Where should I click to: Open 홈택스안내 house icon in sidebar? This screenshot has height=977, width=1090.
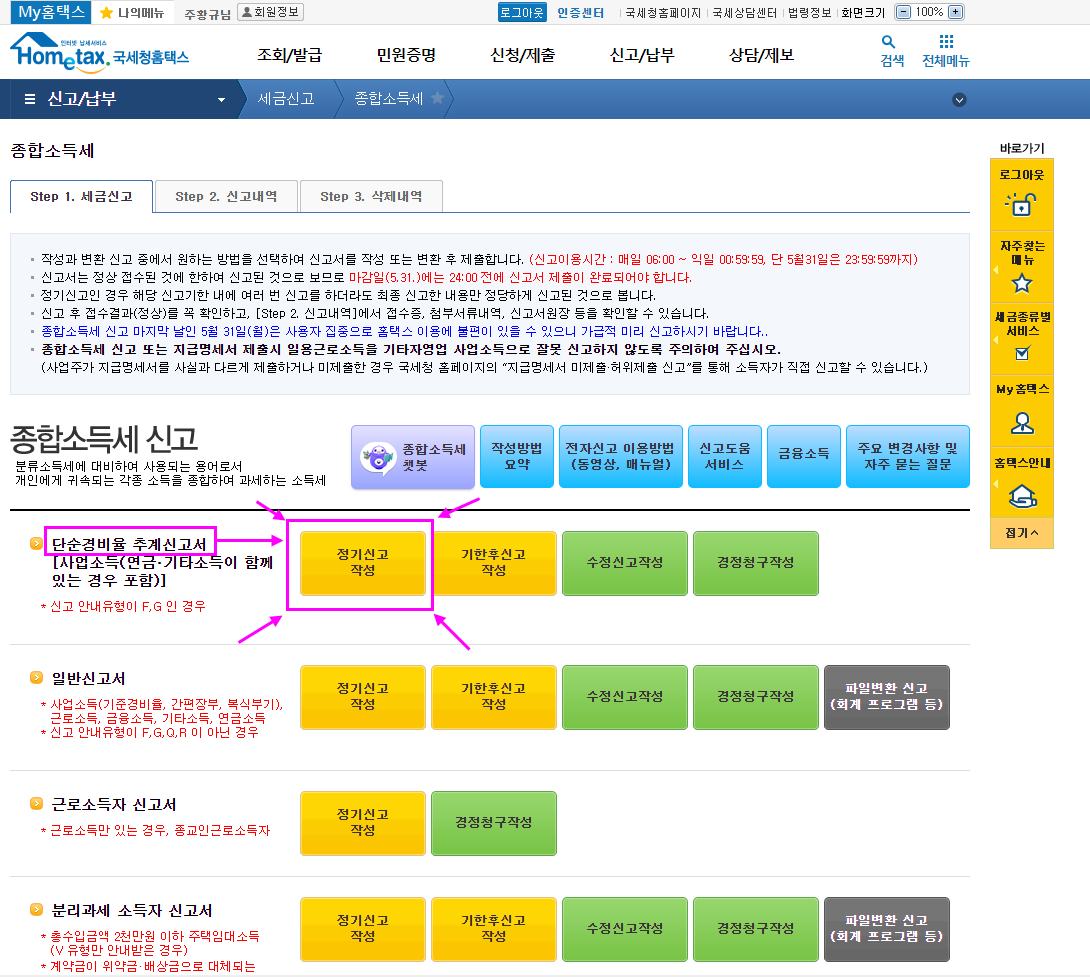pyautogui.click(x=1022, y=496)
